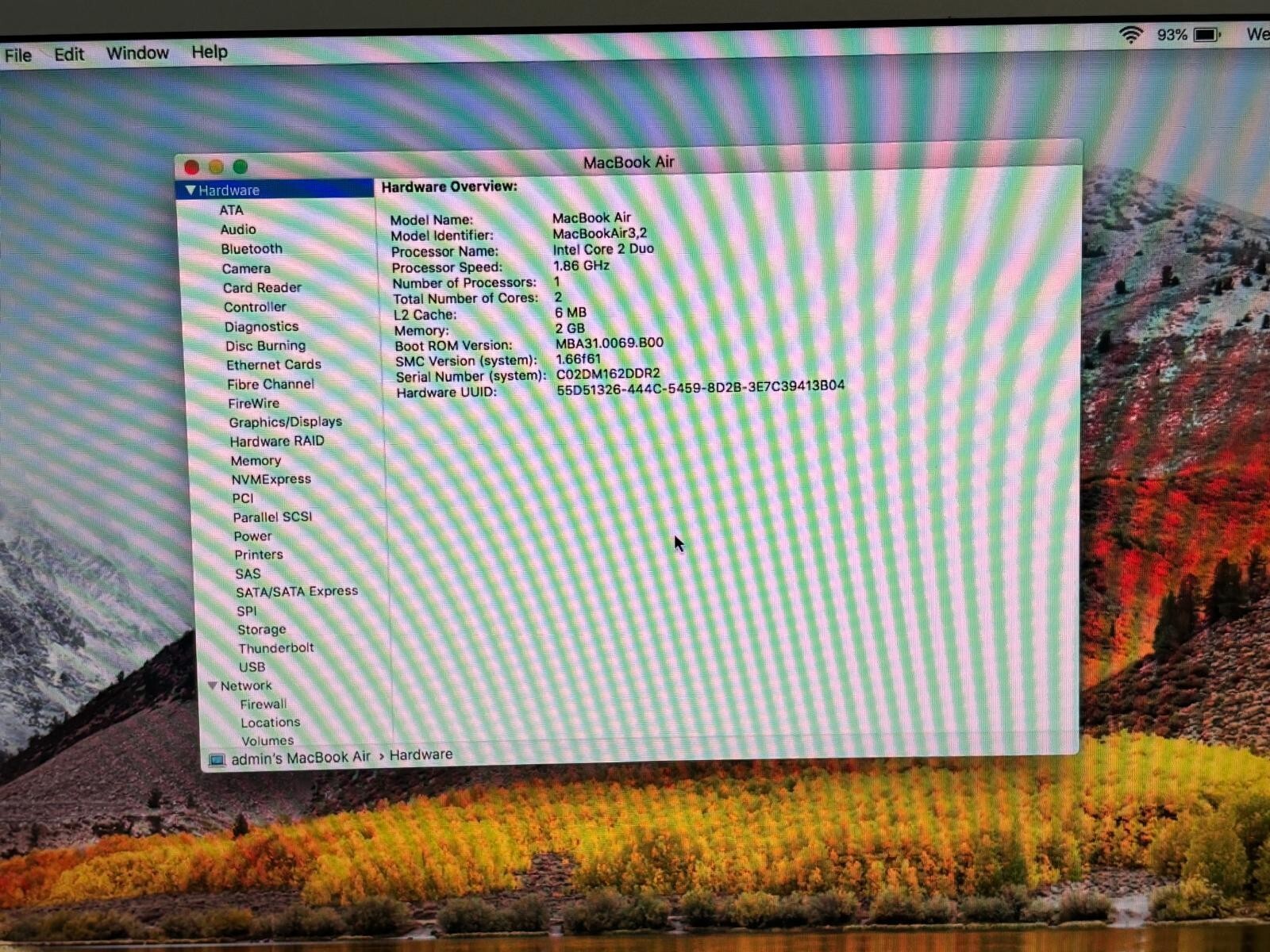Click Model Name value MacBook Air
The image size is (1270, 952).
(591, 217)
